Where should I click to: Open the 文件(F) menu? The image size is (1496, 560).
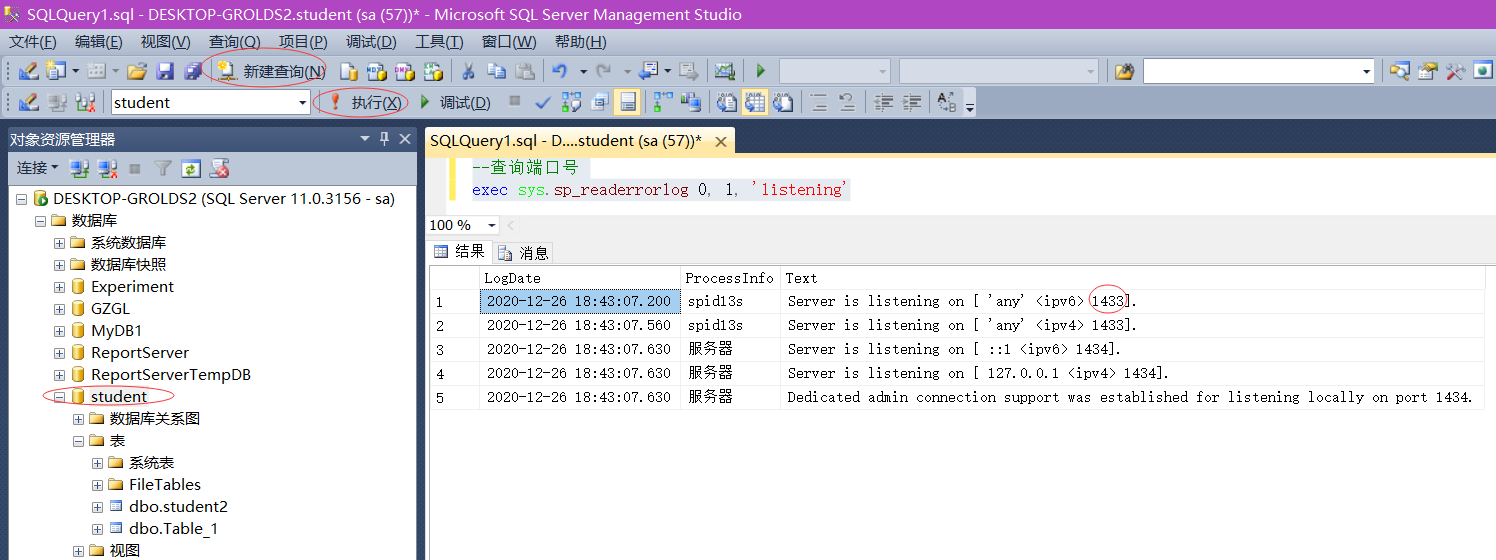coord(32,41)
